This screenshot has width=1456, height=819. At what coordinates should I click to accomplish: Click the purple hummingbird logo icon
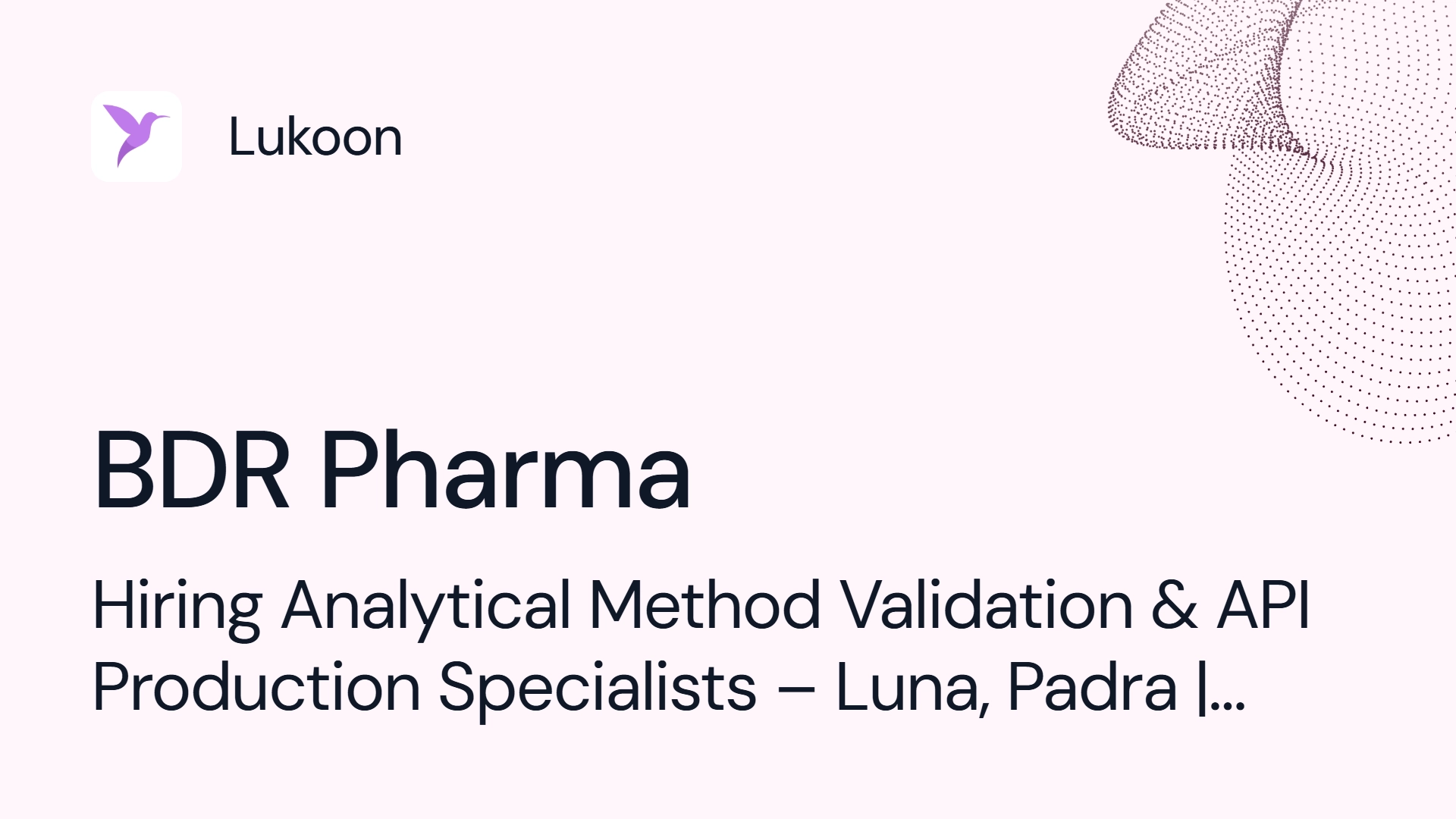point(136,136)
